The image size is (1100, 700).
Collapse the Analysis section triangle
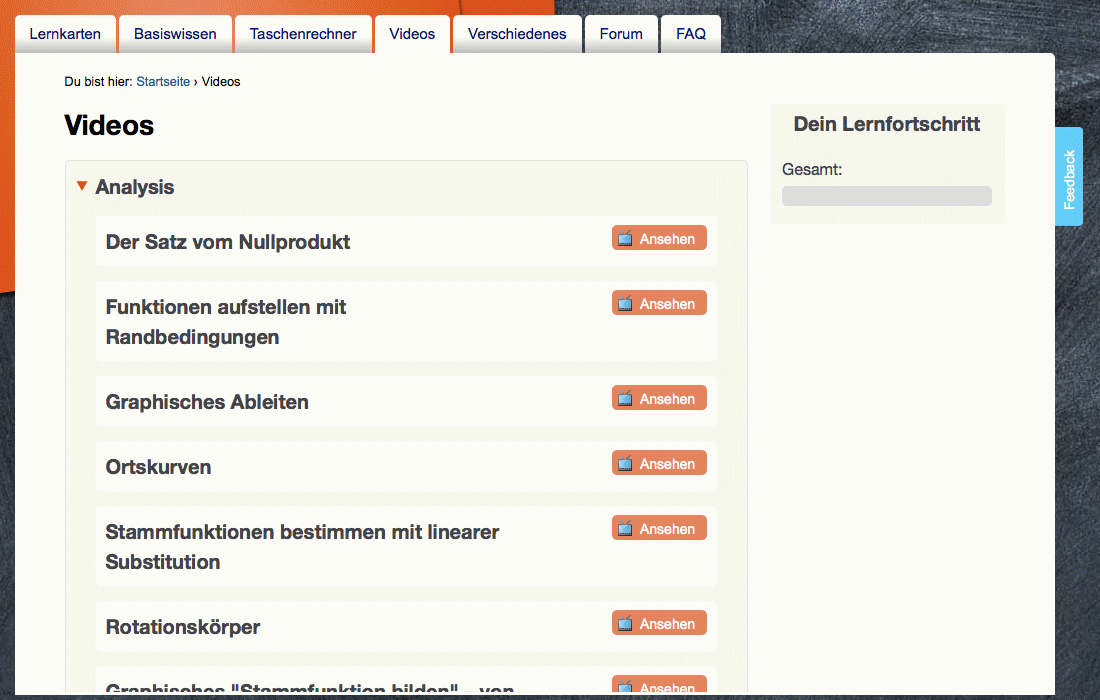pos(82,186)
